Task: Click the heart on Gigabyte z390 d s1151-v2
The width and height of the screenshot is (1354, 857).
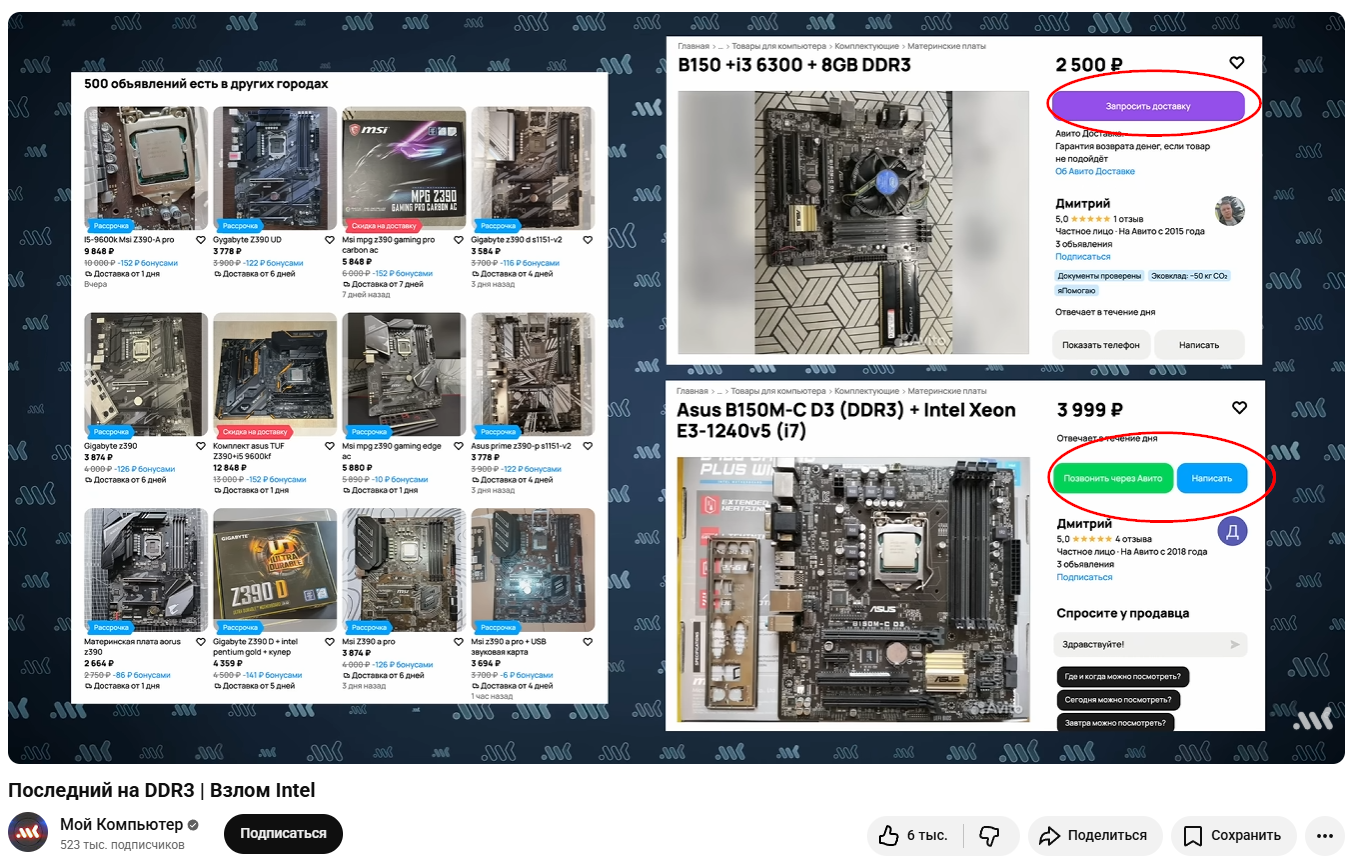Action: (588, 240)
